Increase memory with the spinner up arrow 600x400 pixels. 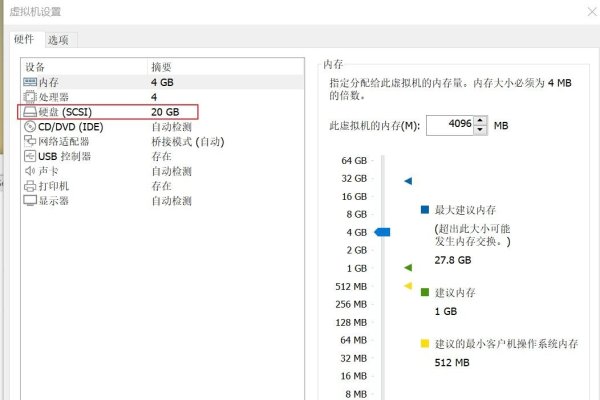480,121
